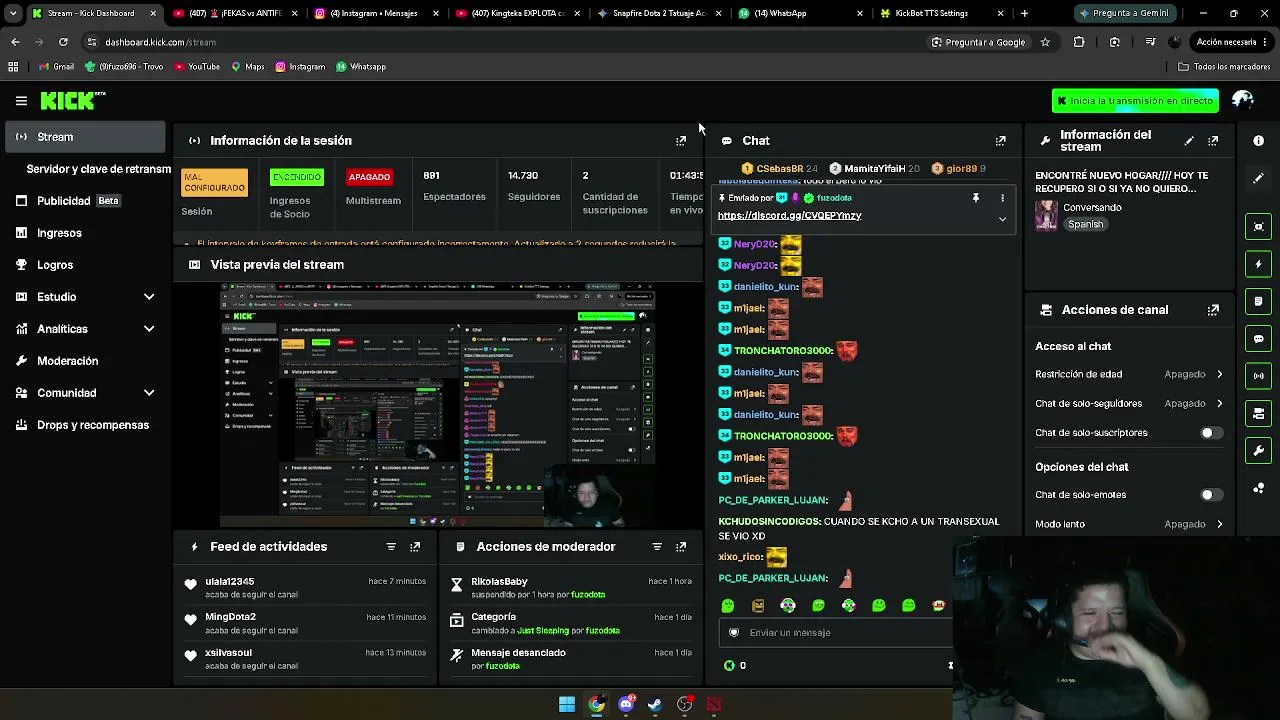Open the user avatar menu at top right
1280x720 pixels.
[1243, 100]
